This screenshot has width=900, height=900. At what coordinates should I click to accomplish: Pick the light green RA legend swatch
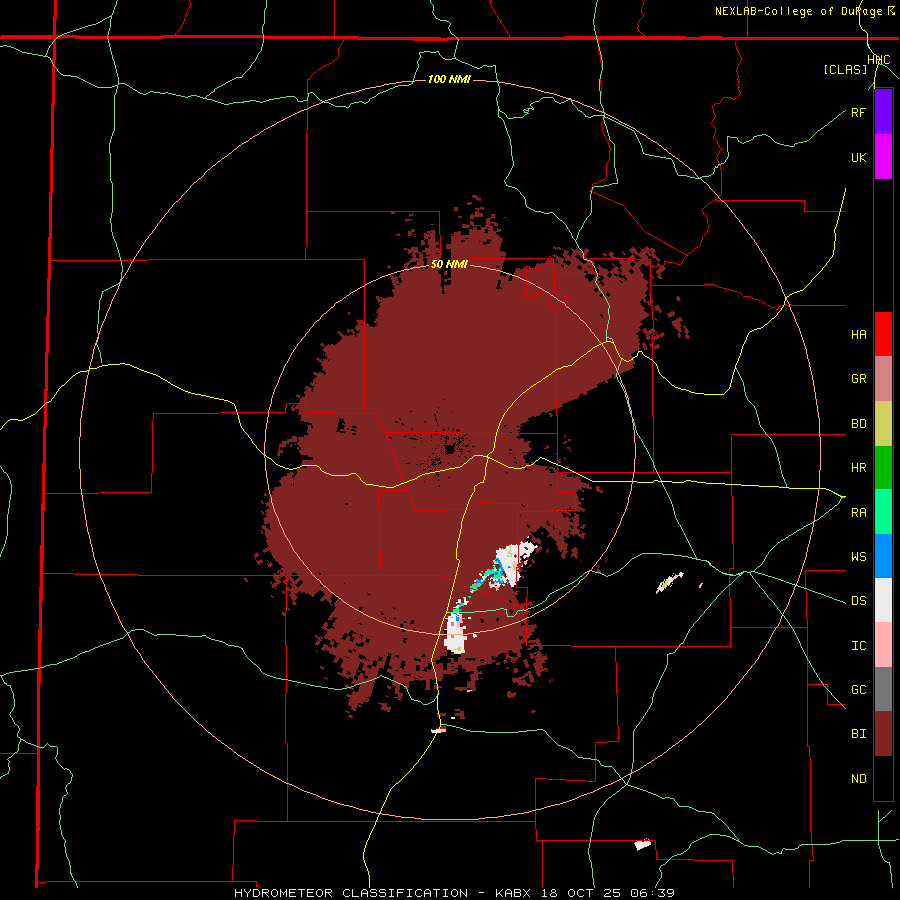point(883,512)
